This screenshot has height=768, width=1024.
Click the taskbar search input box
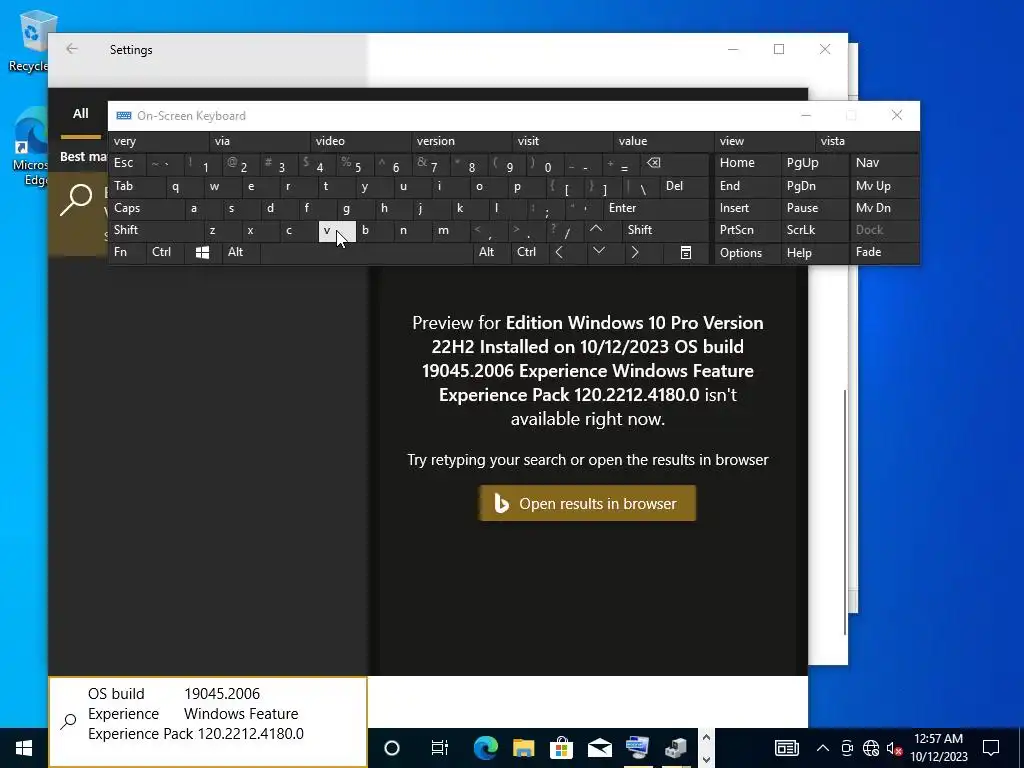point(208,722)
